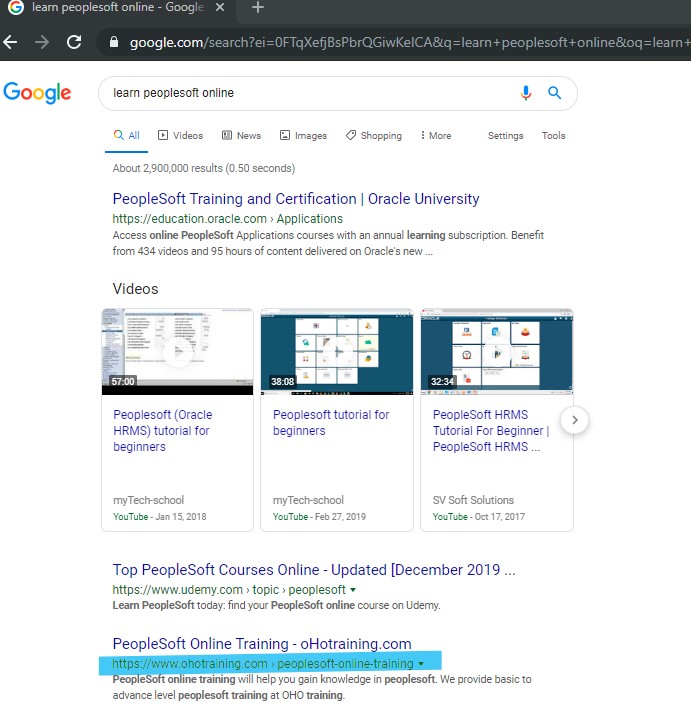691x713 pixels.
Task: Reload the page with refresh icon
Action: point(74,42)
